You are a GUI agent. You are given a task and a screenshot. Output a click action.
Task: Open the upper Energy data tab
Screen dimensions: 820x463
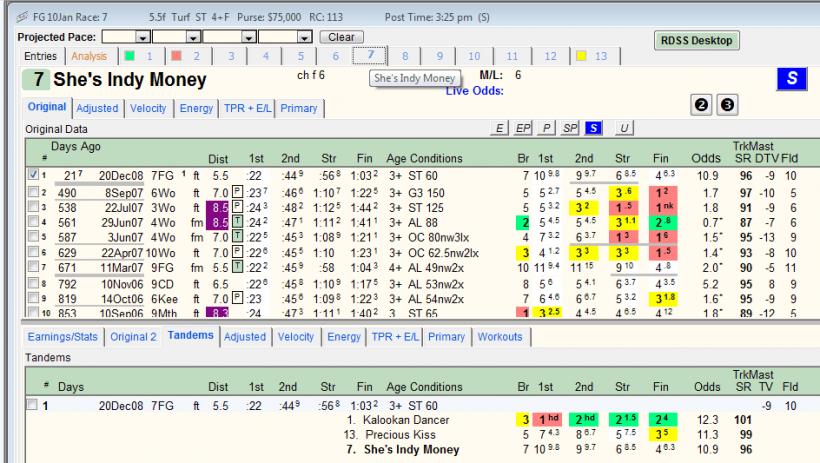[196, 108]
